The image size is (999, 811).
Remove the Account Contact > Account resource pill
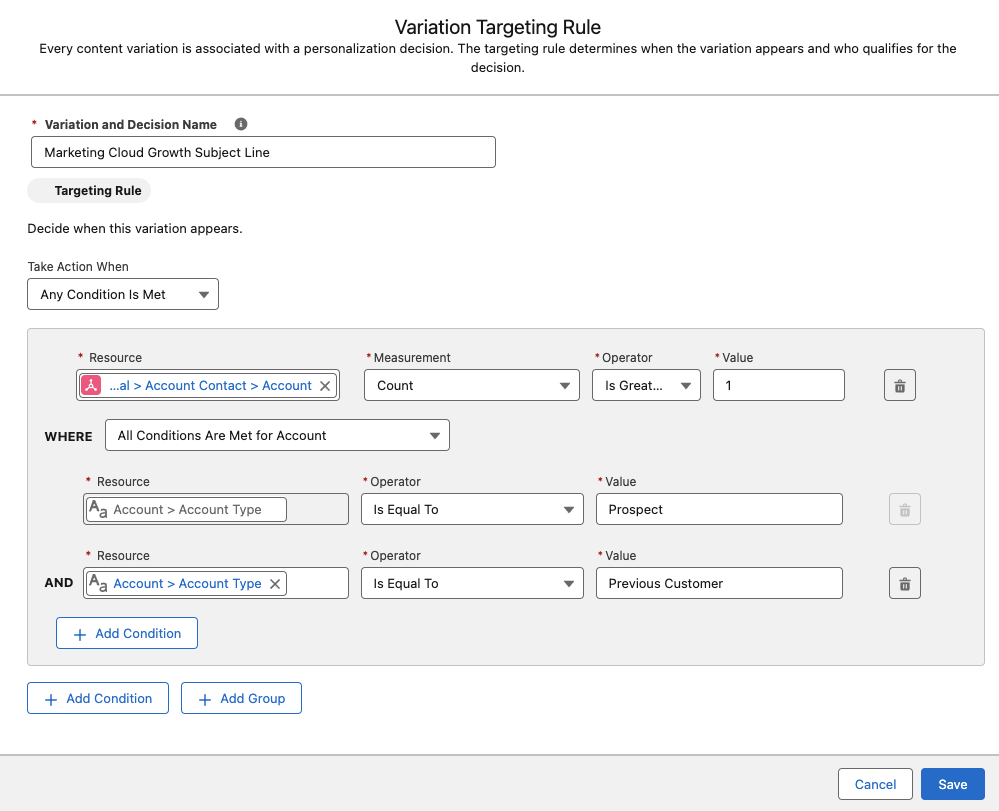pyautogui.click(x=324, y=385)
